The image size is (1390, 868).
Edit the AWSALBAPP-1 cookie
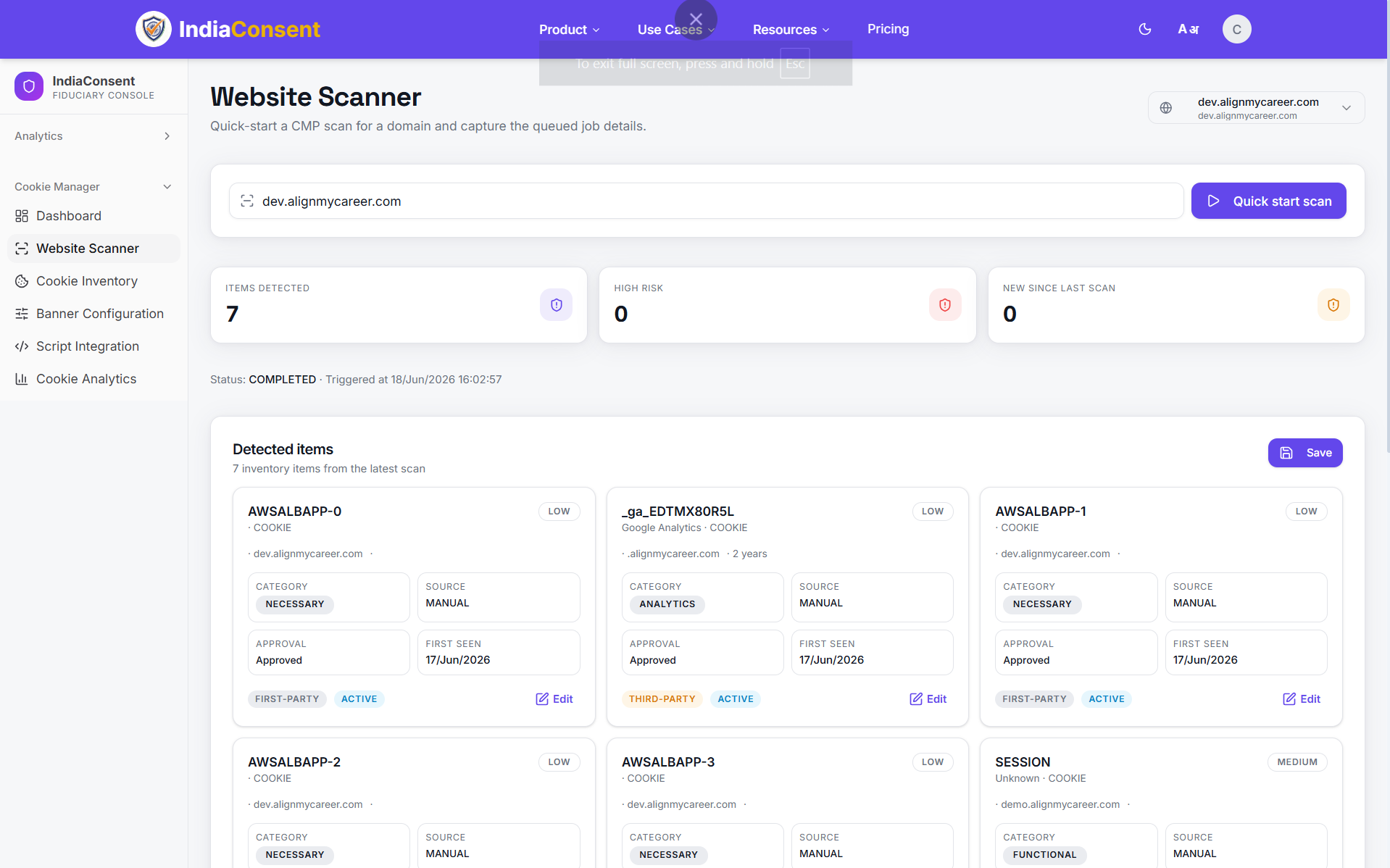(x=1302, y=699)
